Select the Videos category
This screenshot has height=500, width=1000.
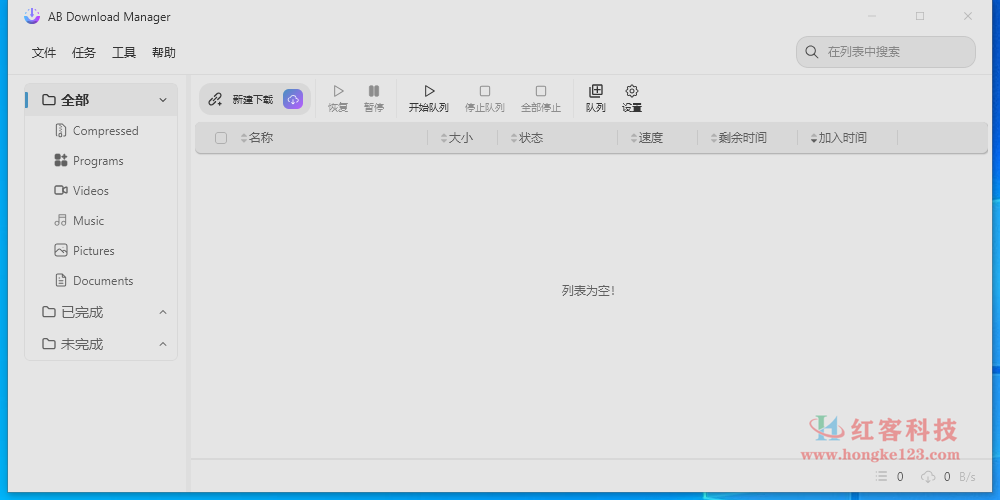[101, 191]
